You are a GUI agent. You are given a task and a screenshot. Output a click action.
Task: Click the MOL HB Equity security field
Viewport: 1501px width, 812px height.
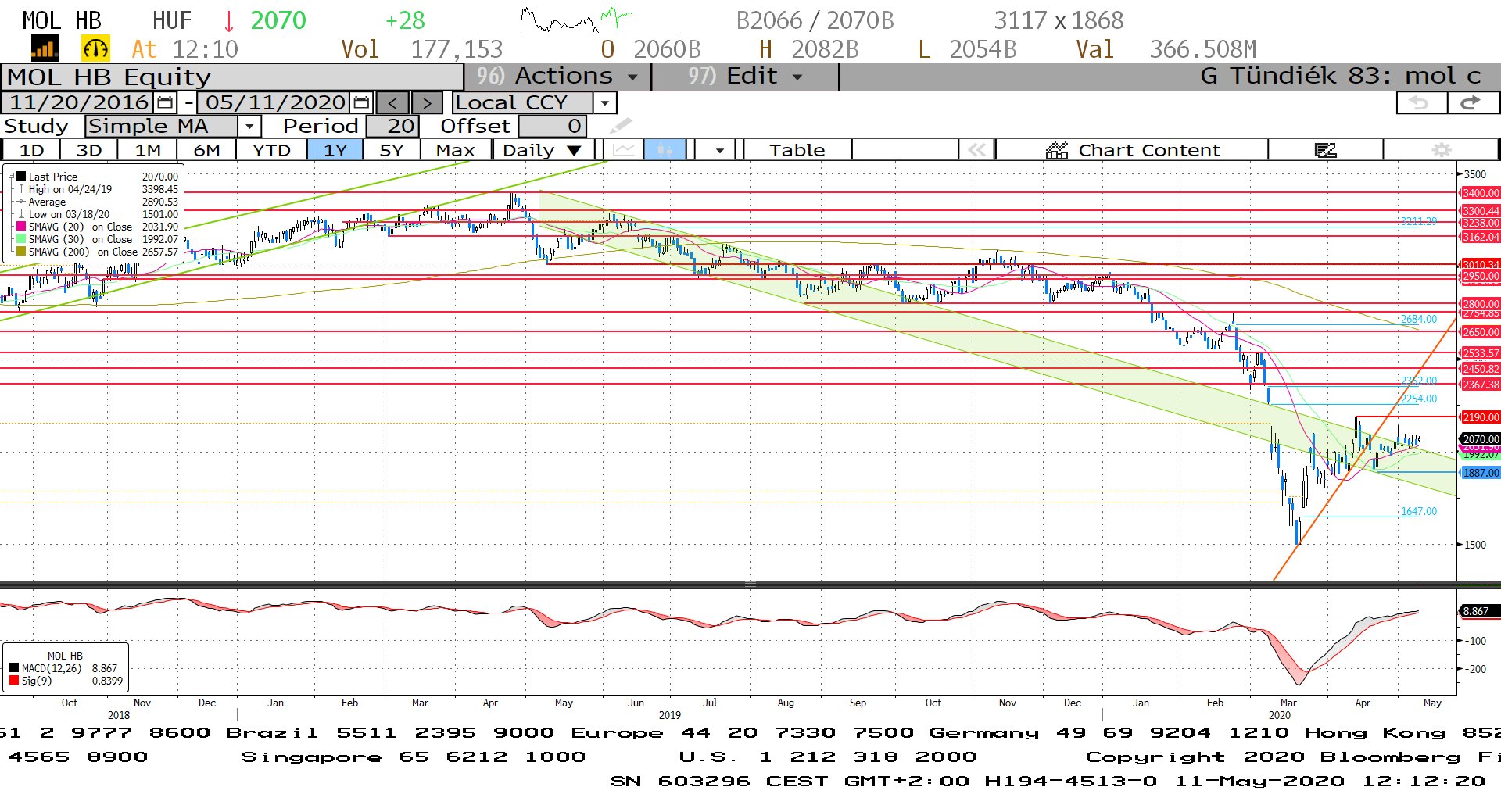[x=233, y=77]
